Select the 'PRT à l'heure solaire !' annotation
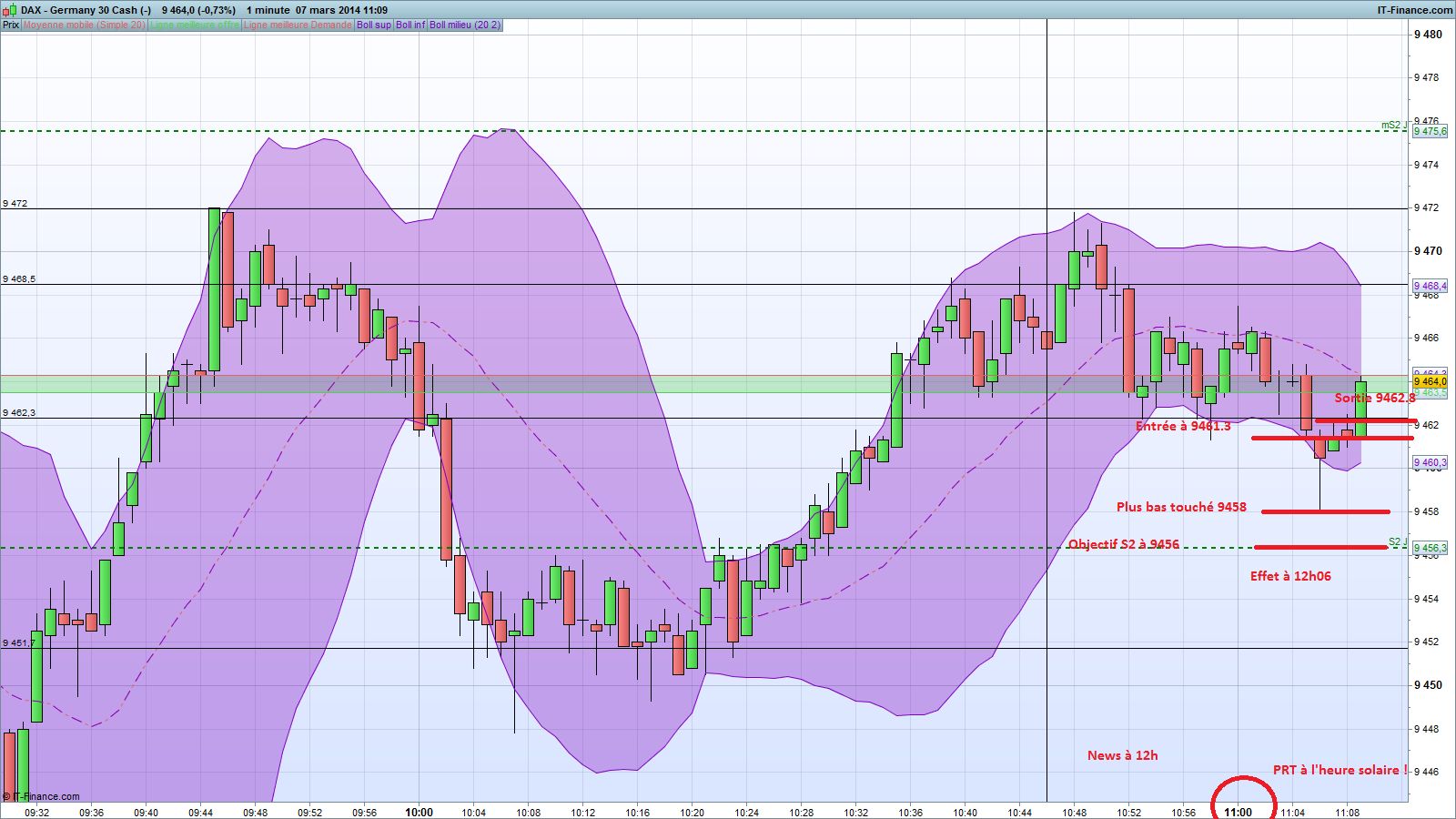The height and width of the screenshot is (819, 1456). pyautogui.click(x=1340, y=770)
